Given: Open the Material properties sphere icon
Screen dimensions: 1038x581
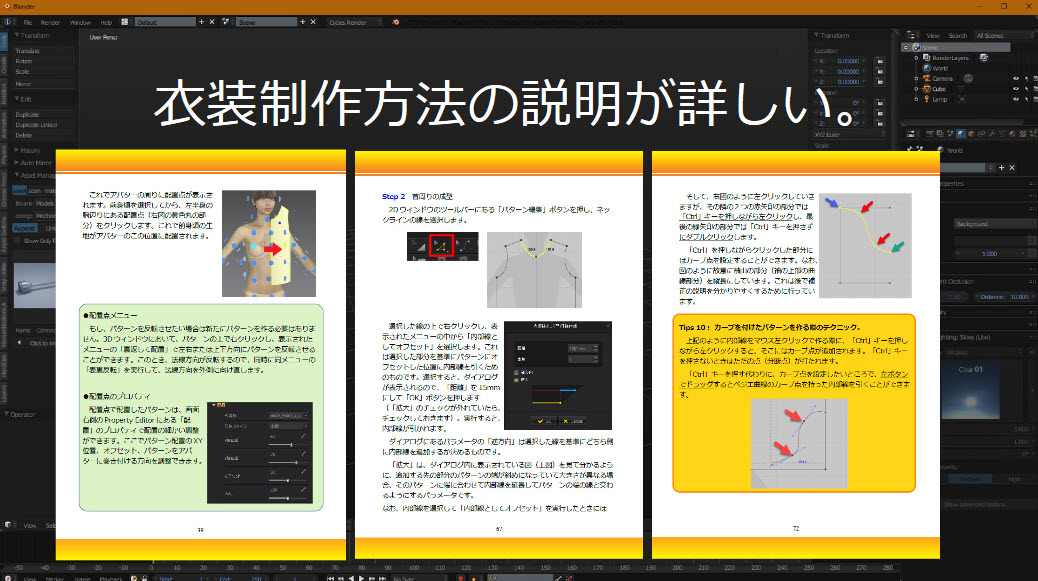Looking at the screenshot, I should [1012, 134].
